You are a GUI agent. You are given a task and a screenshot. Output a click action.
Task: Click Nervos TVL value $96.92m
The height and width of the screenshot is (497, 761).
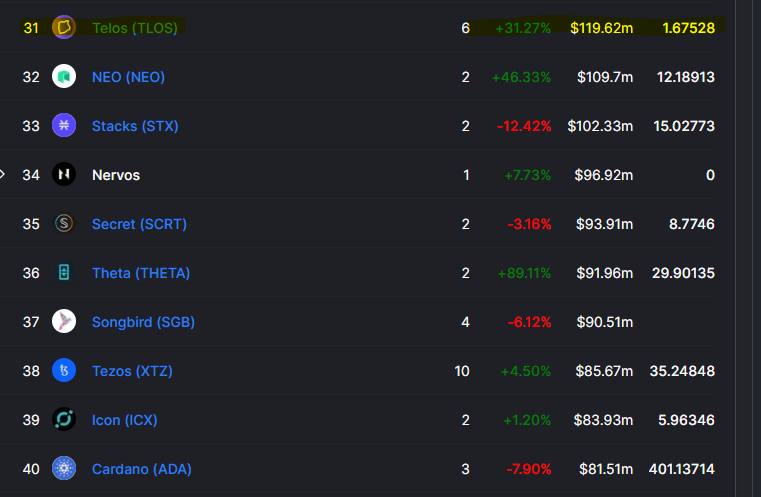tap(604, 175)
